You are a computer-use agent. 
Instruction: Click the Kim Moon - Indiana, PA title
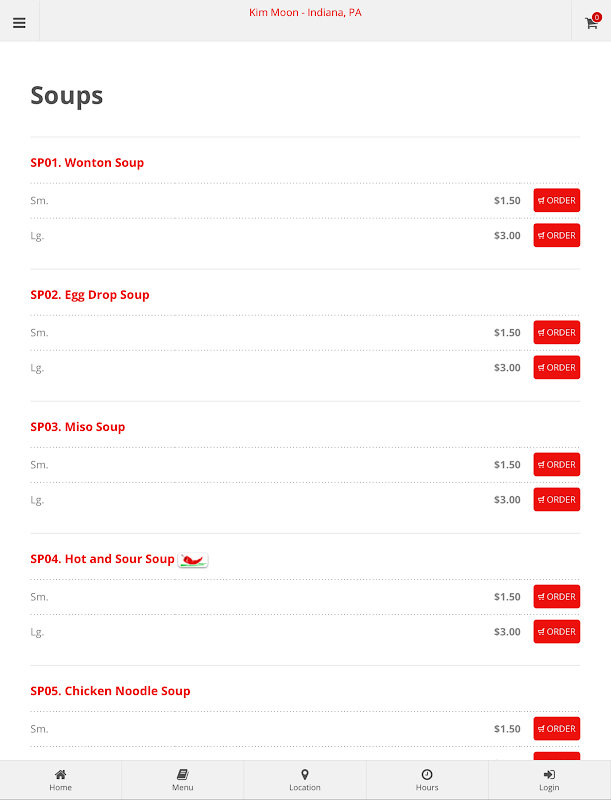click(x=305, y=13)
